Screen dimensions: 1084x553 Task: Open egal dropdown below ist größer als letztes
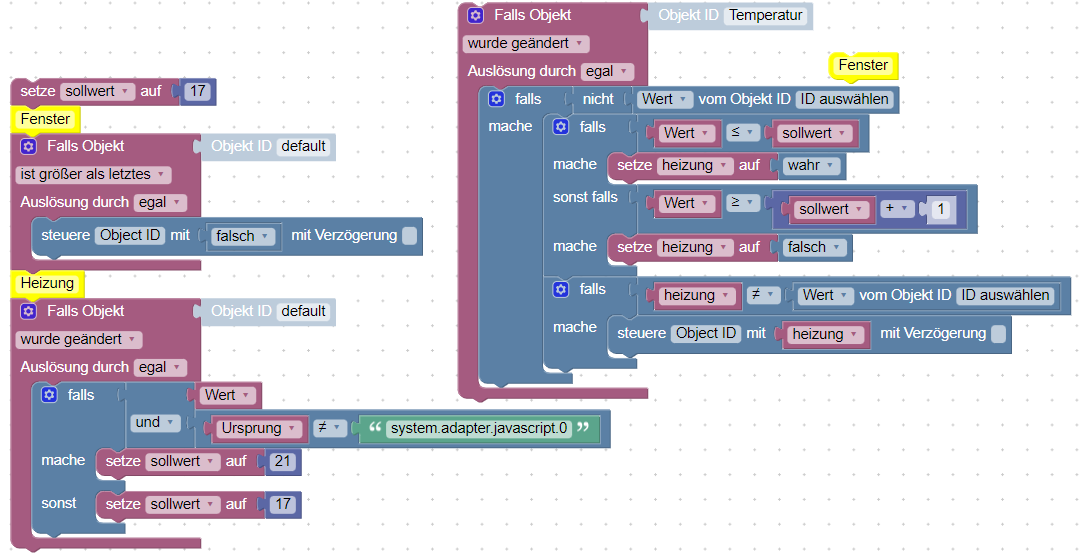click(x=160, y=203)
